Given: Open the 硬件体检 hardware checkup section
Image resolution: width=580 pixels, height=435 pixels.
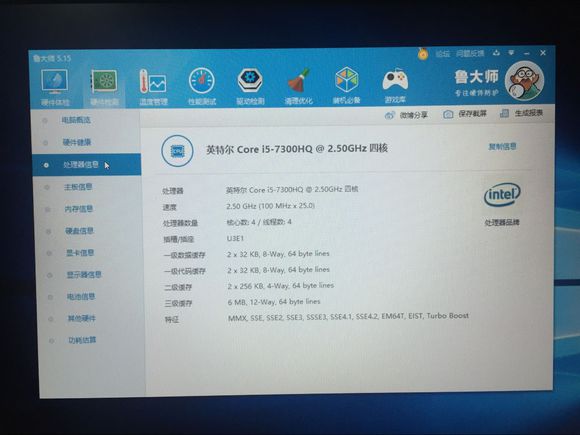Looking at the screenshot, I should coord(55,87).
